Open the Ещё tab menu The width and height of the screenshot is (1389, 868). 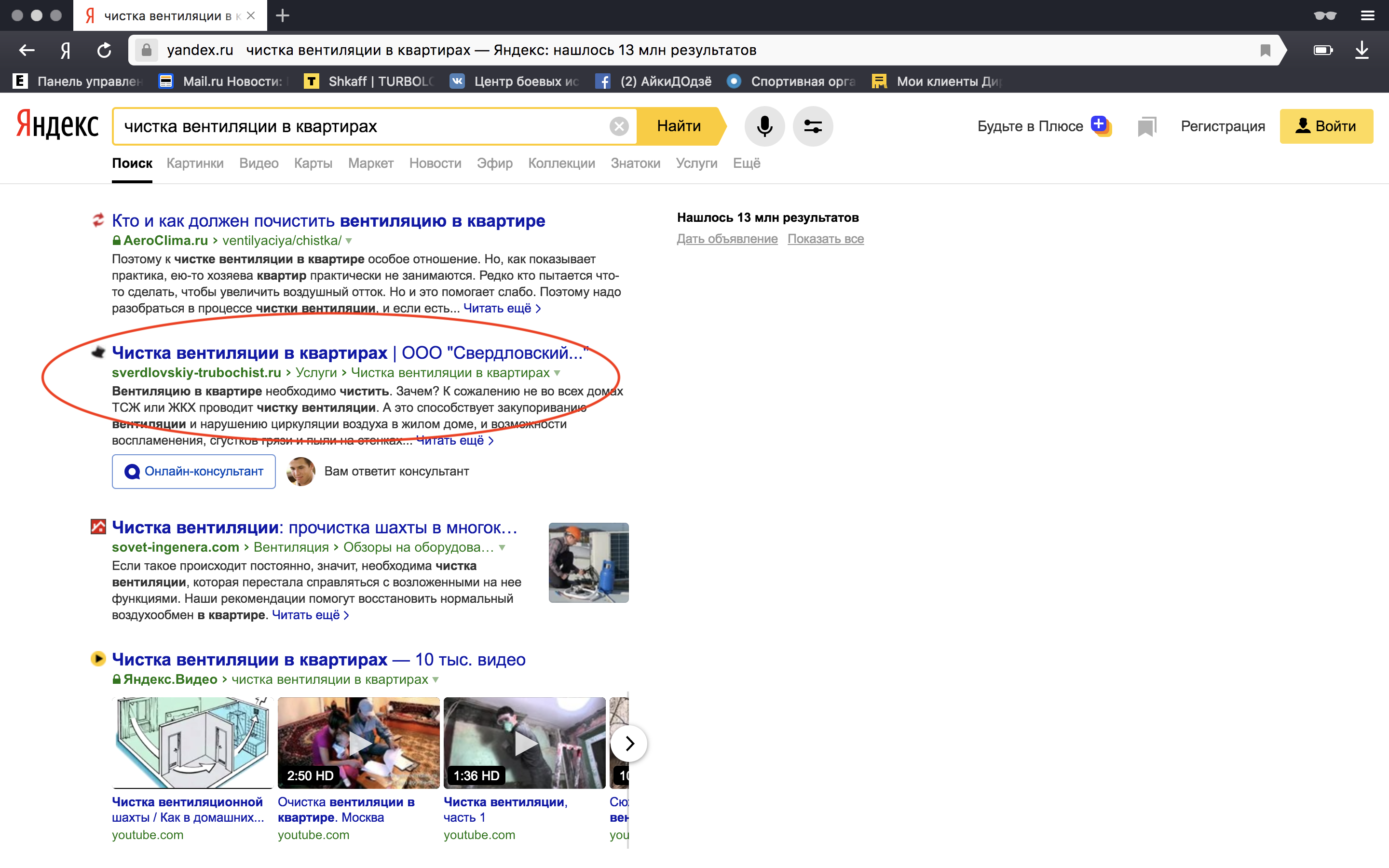(x=746, y=163)
